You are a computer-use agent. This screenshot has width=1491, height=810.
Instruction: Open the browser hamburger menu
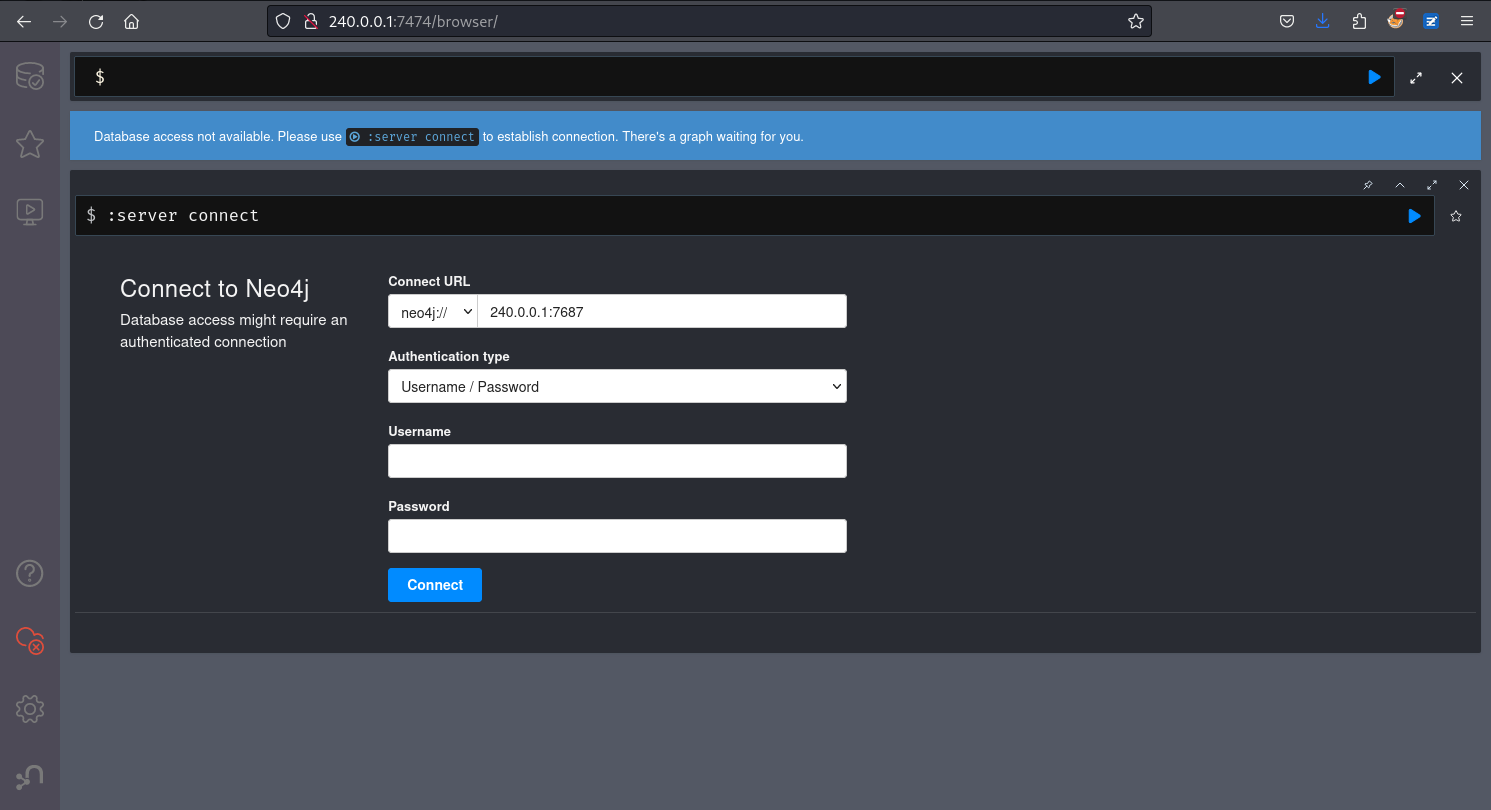pos(1467,21)
